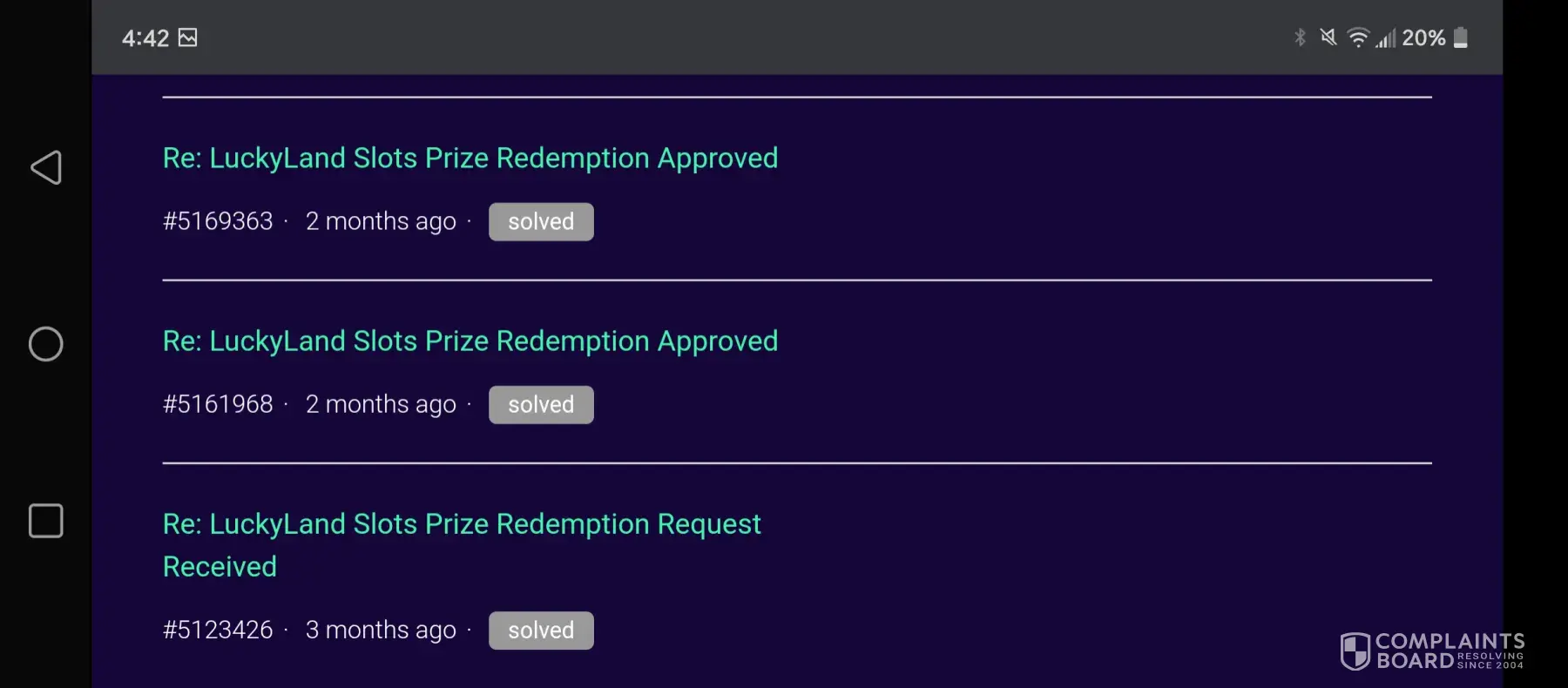Click the Complaints Board shield logo
Image resolution: width=1568 pixels, height=688 pixels.
click(1355, 651)
